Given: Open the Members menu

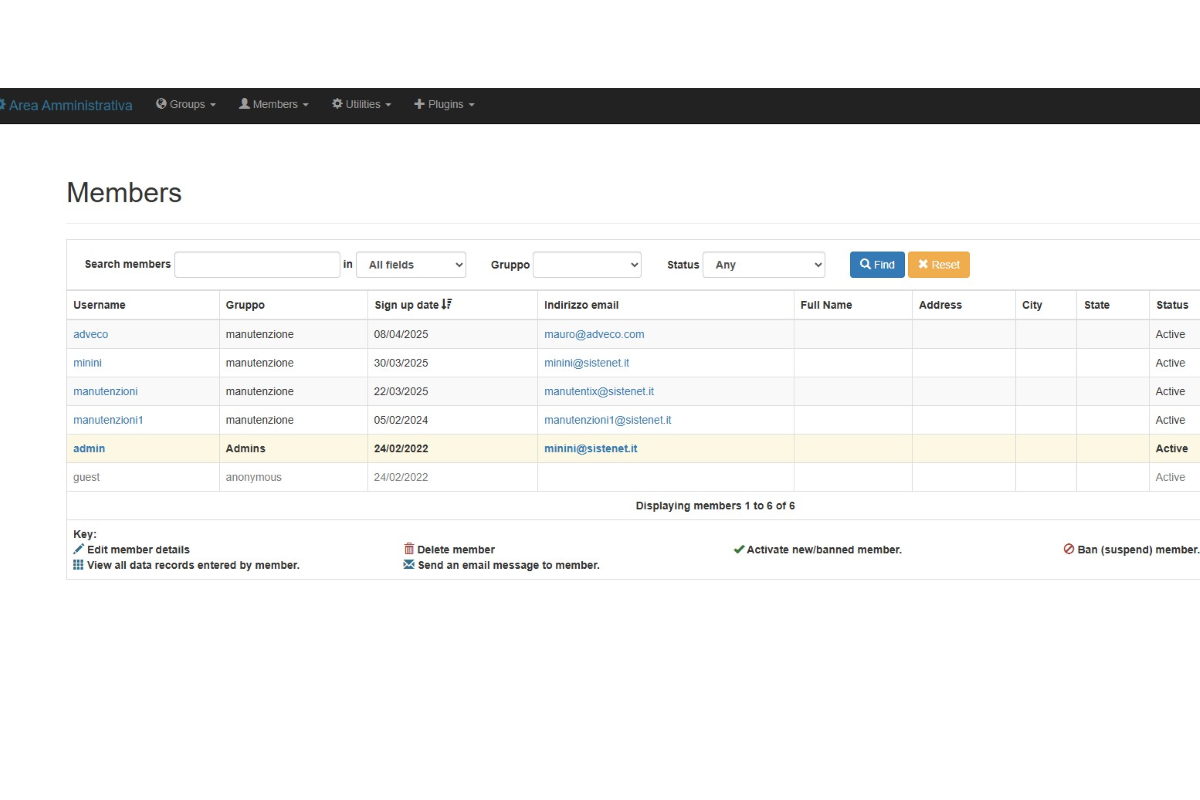Looking at the screenshot, I should pos(274,104).
